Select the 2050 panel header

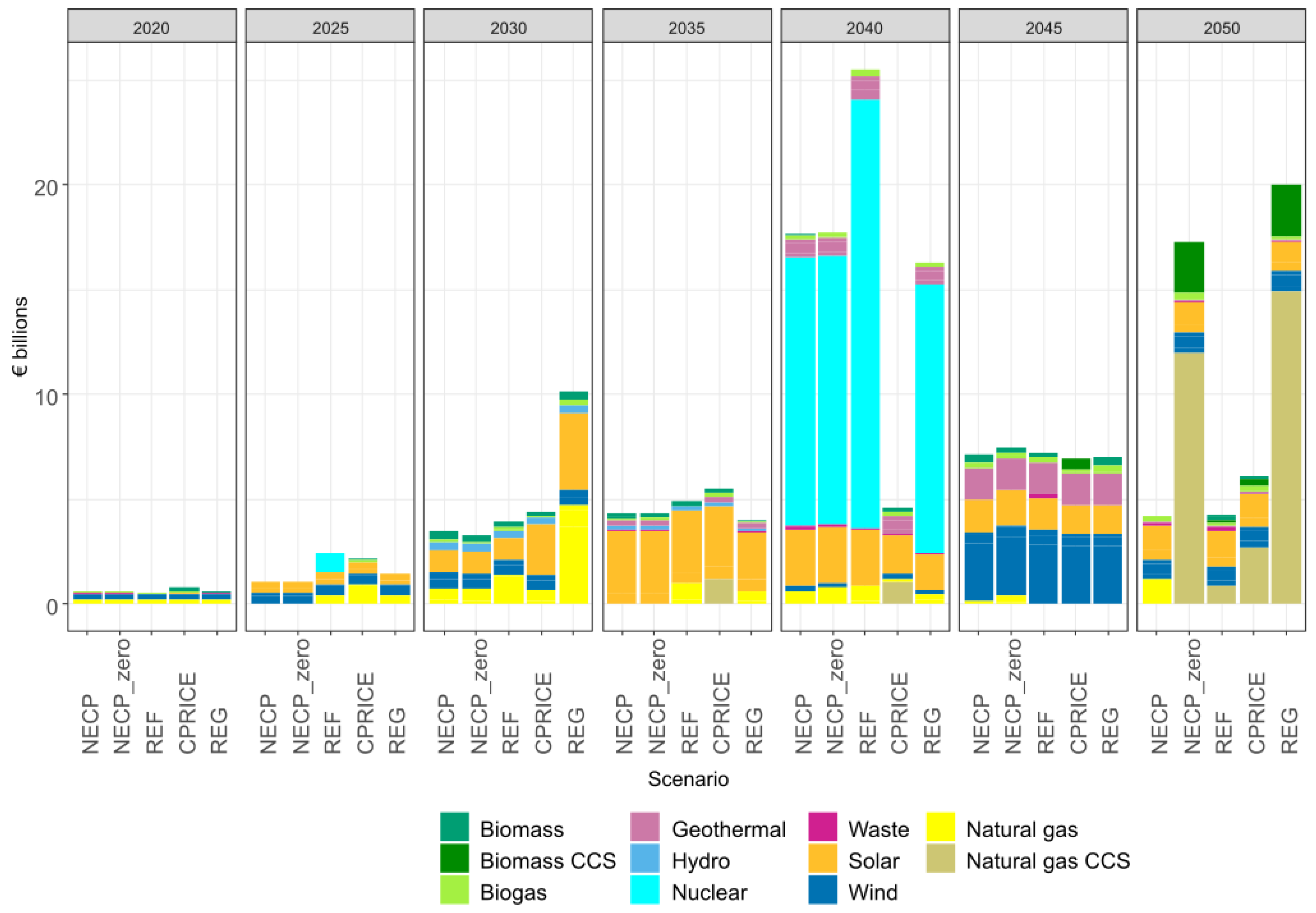pos(1220,27)
